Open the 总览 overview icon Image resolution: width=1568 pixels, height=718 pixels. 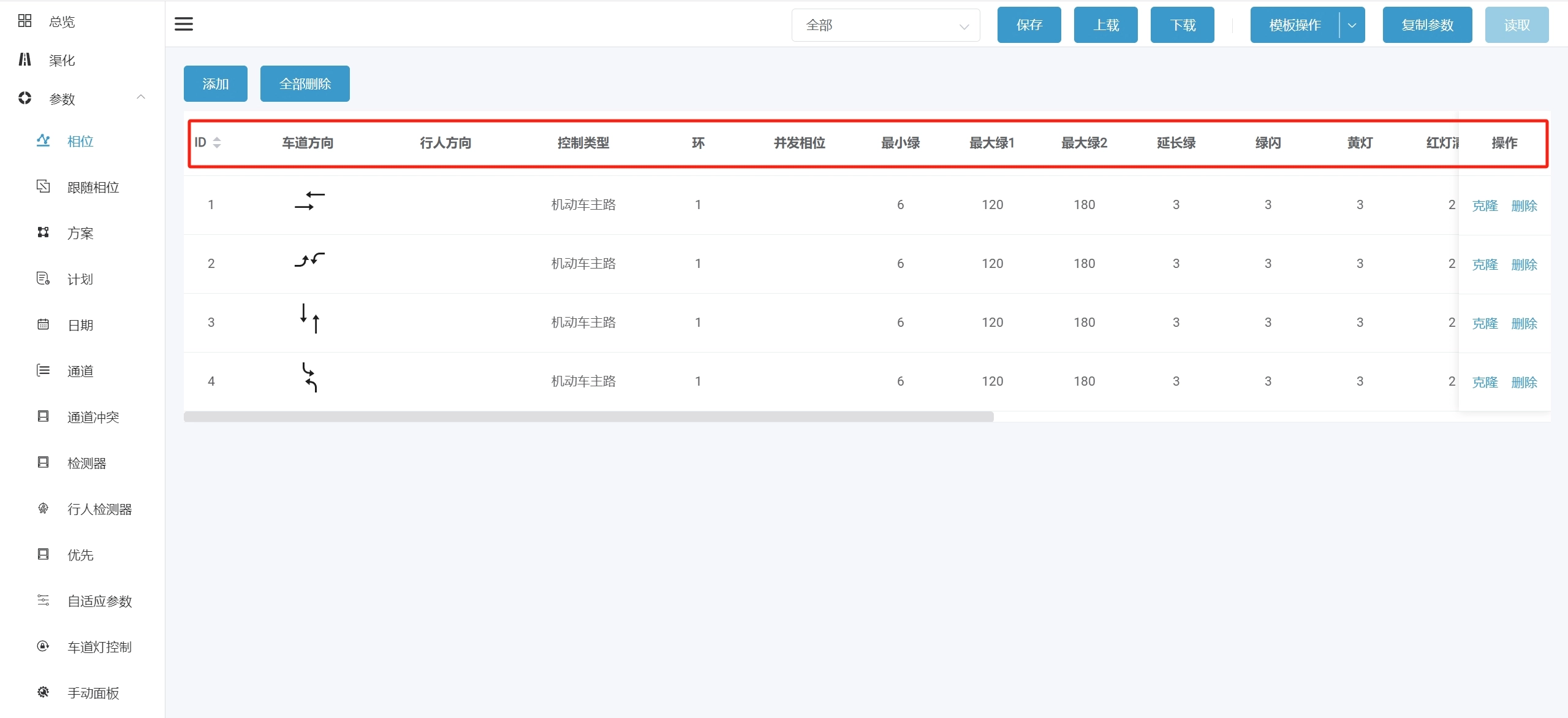25,21
